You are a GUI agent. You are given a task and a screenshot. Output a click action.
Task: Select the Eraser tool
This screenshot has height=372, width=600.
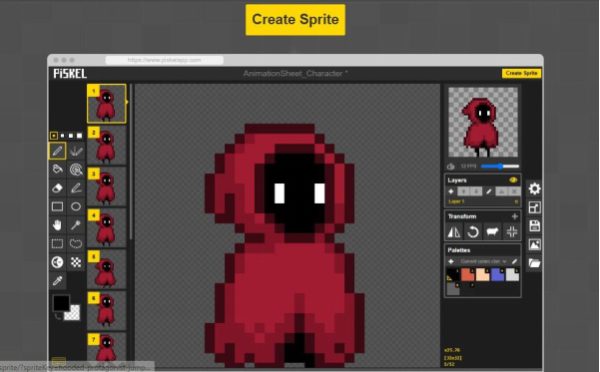click(x=57, y=188)
